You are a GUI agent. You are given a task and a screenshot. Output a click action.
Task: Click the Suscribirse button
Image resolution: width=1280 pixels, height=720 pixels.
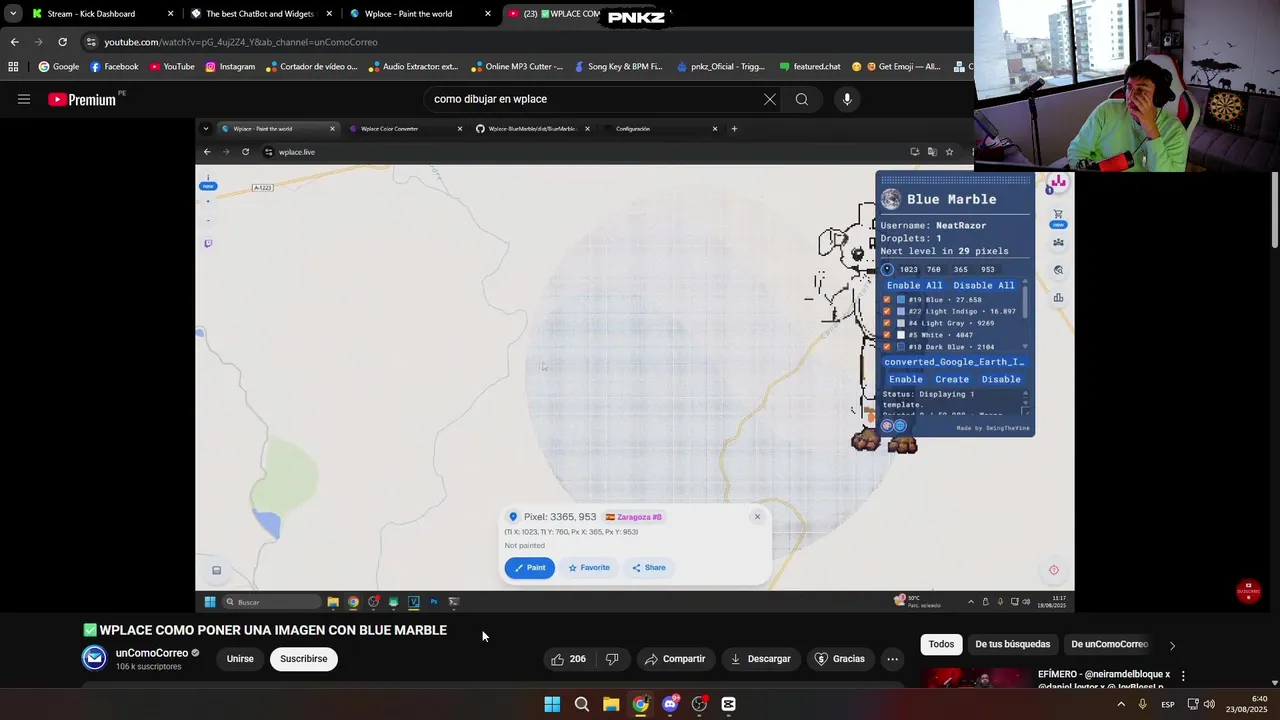[304, 659]
